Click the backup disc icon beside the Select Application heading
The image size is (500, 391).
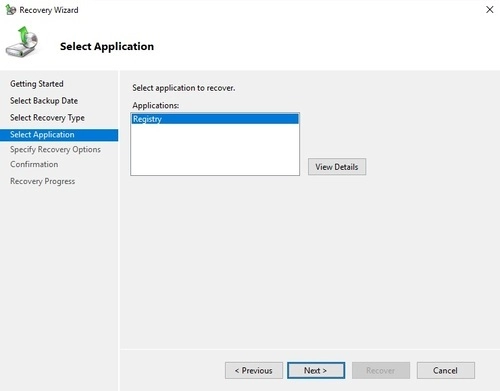click(22, 42)
